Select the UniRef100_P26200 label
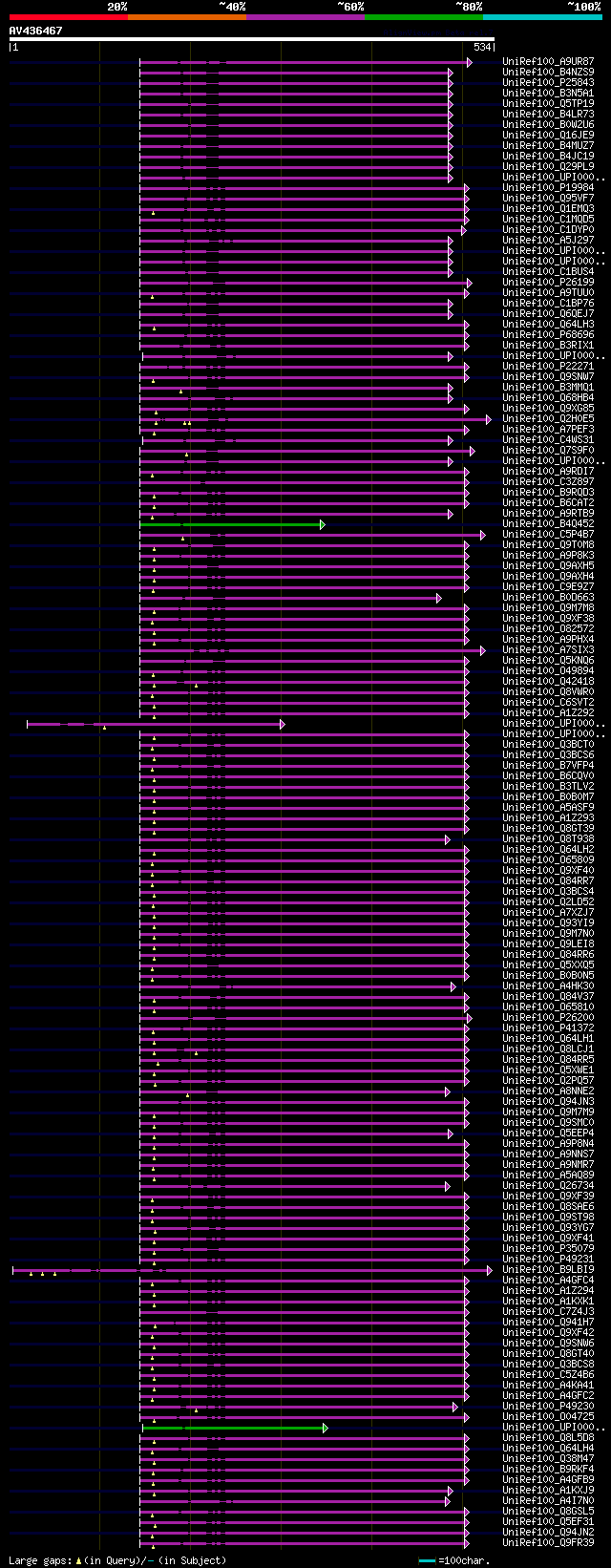The image size is (611, 1568). pos(548,1018)
